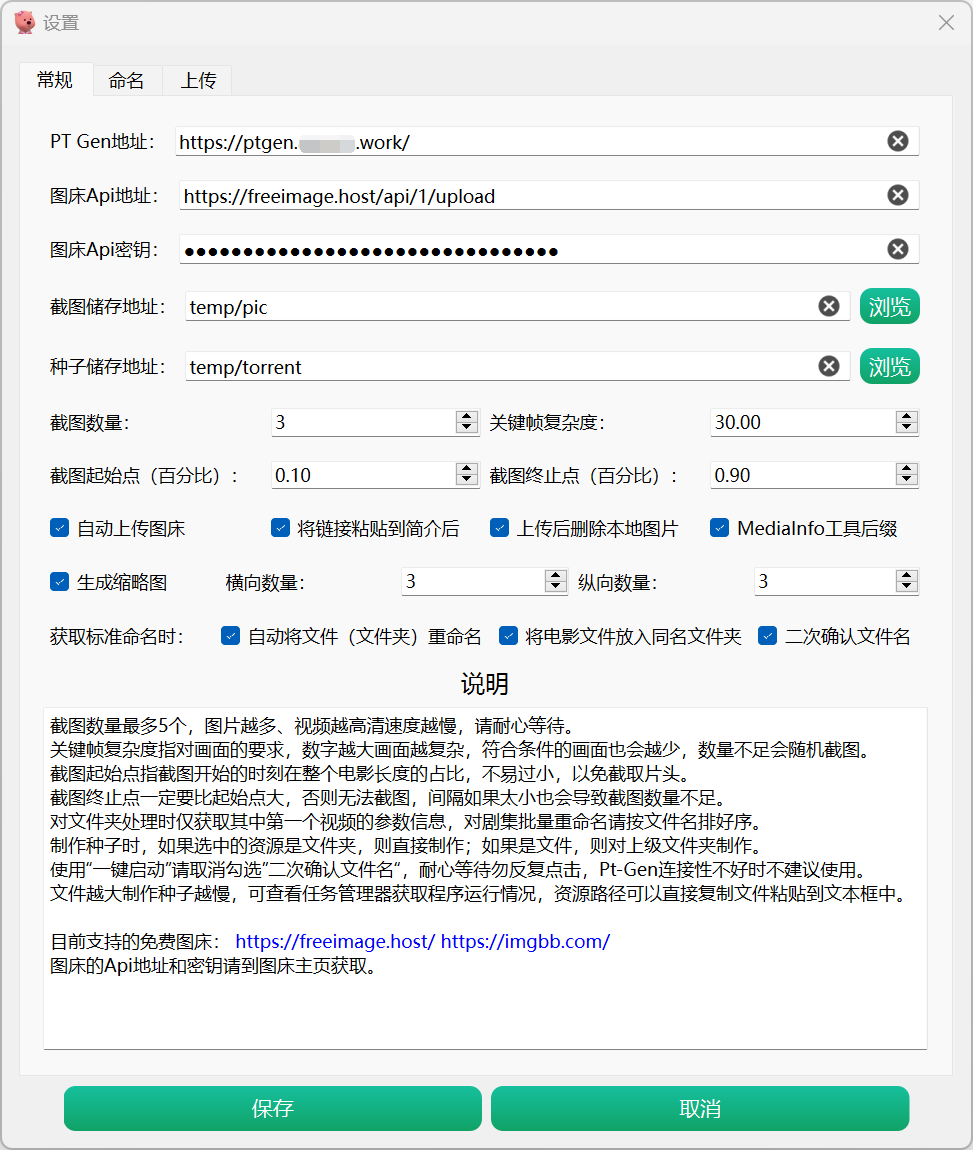Toggle the 二次确认文件名 checkbox

click(x=767, y=636)
